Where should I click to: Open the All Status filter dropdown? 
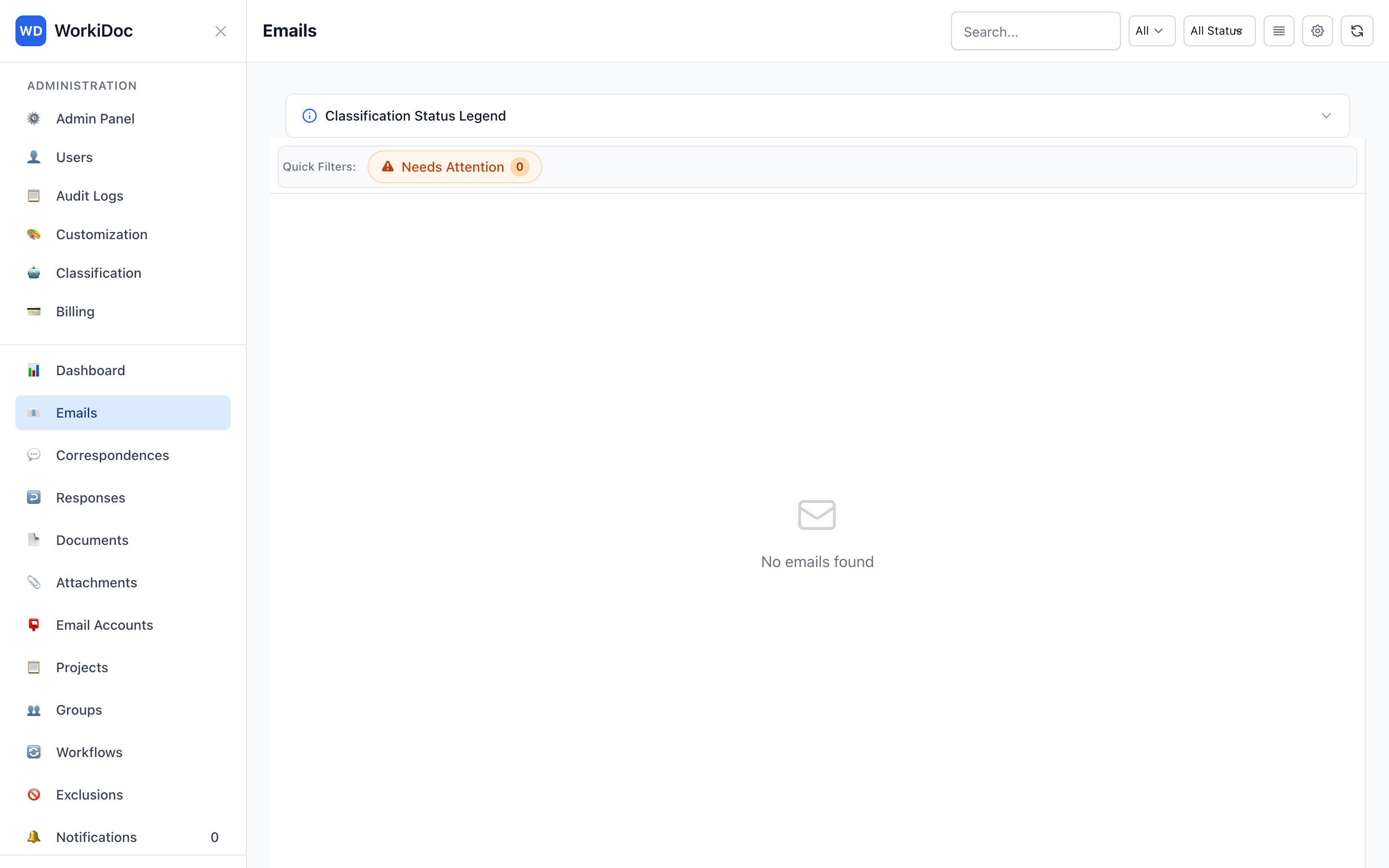tap(1219, 30)
